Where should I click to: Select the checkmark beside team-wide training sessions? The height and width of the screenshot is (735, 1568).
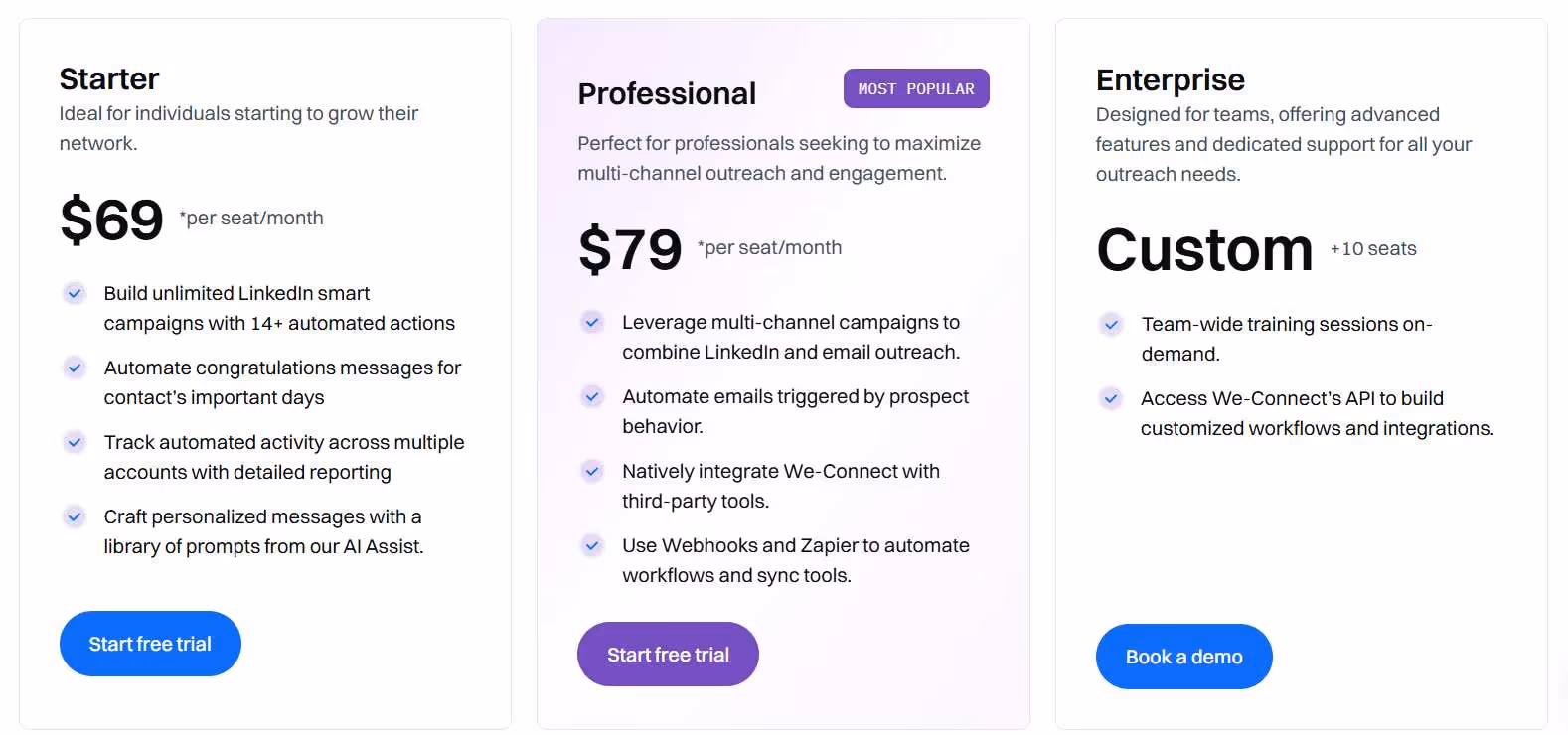tap(1111, 324)
